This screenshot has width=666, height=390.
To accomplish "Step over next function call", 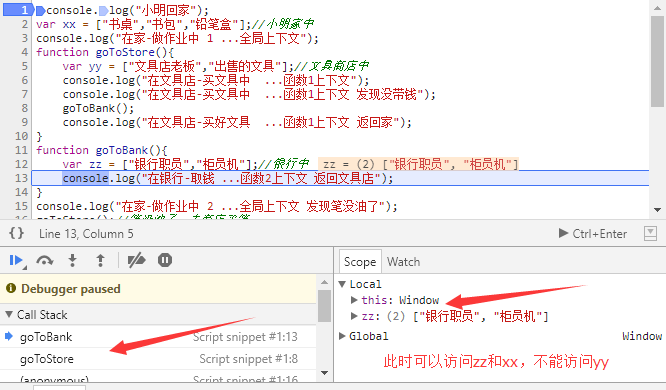I will tap(45, 260).
